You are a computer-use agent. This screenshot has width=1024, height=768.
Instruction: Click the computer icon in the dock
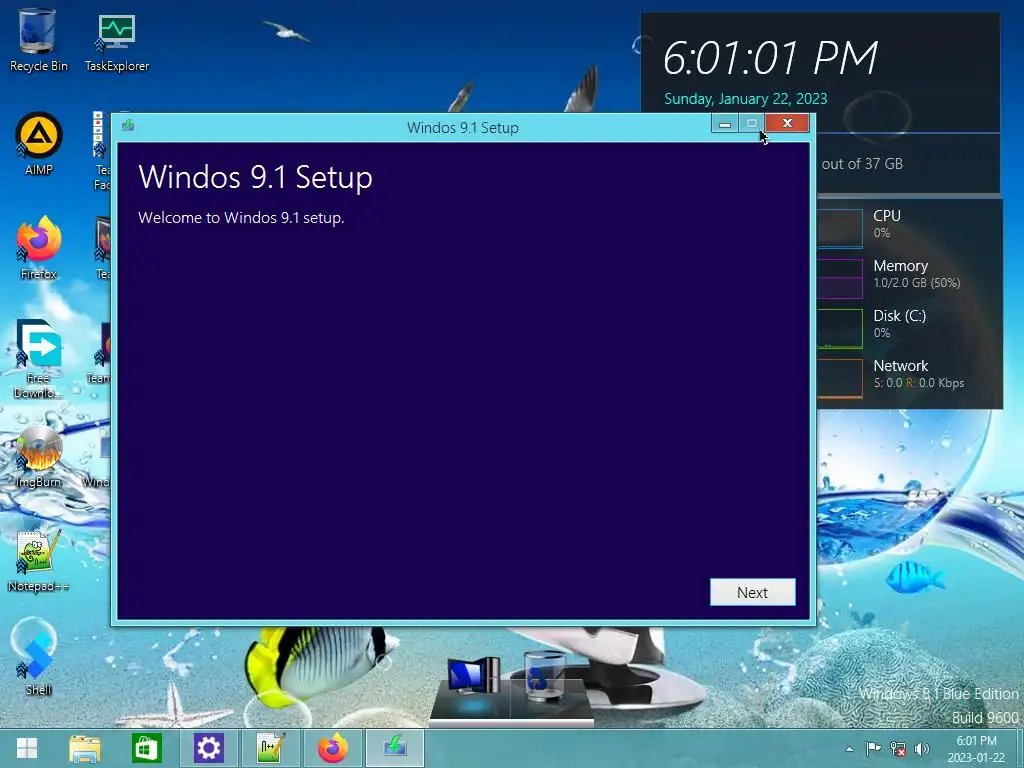tap(474, 676)
